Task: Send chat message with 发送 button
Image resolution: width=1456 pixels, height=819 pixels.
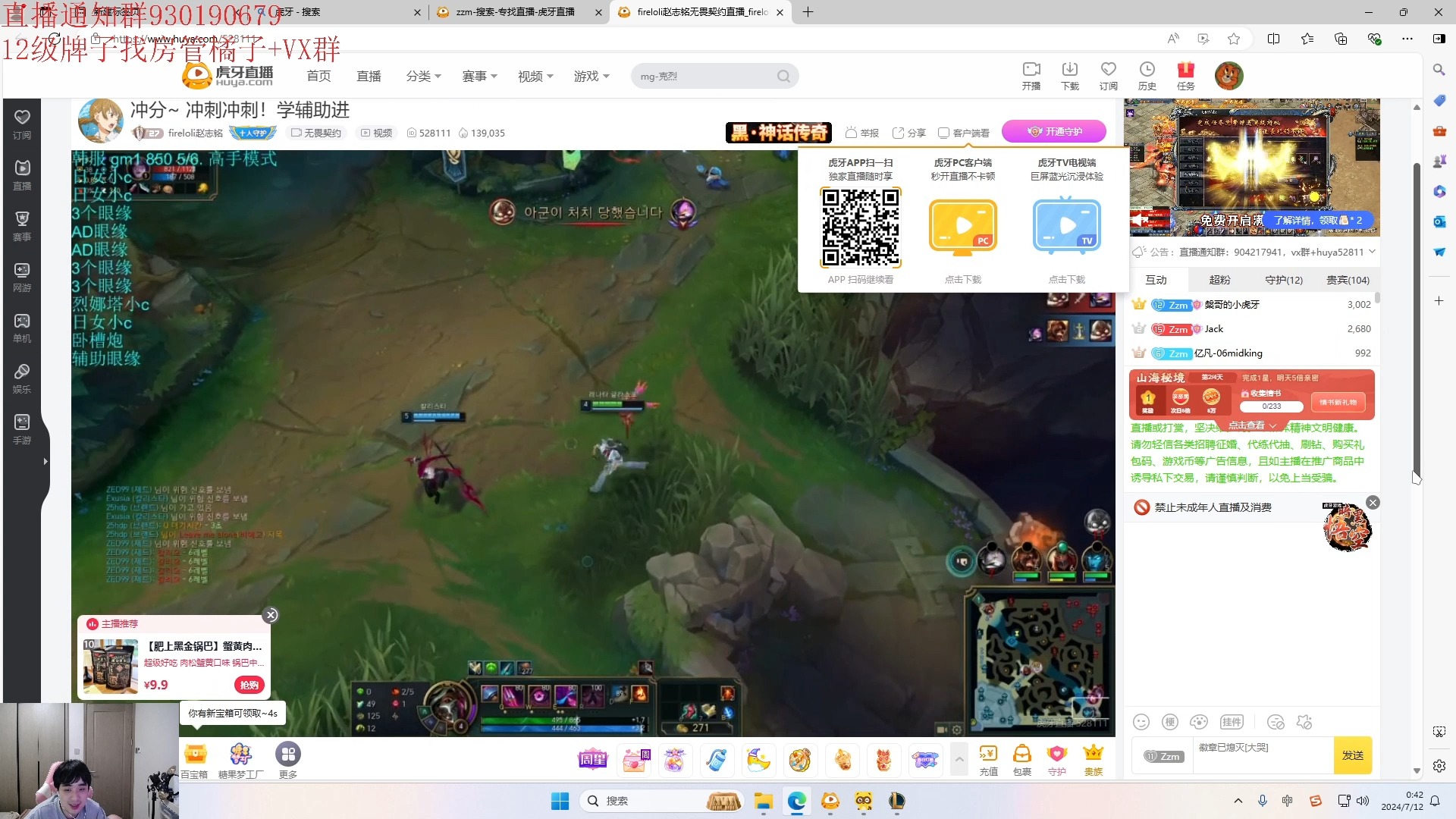Action: pos(1353,755)
